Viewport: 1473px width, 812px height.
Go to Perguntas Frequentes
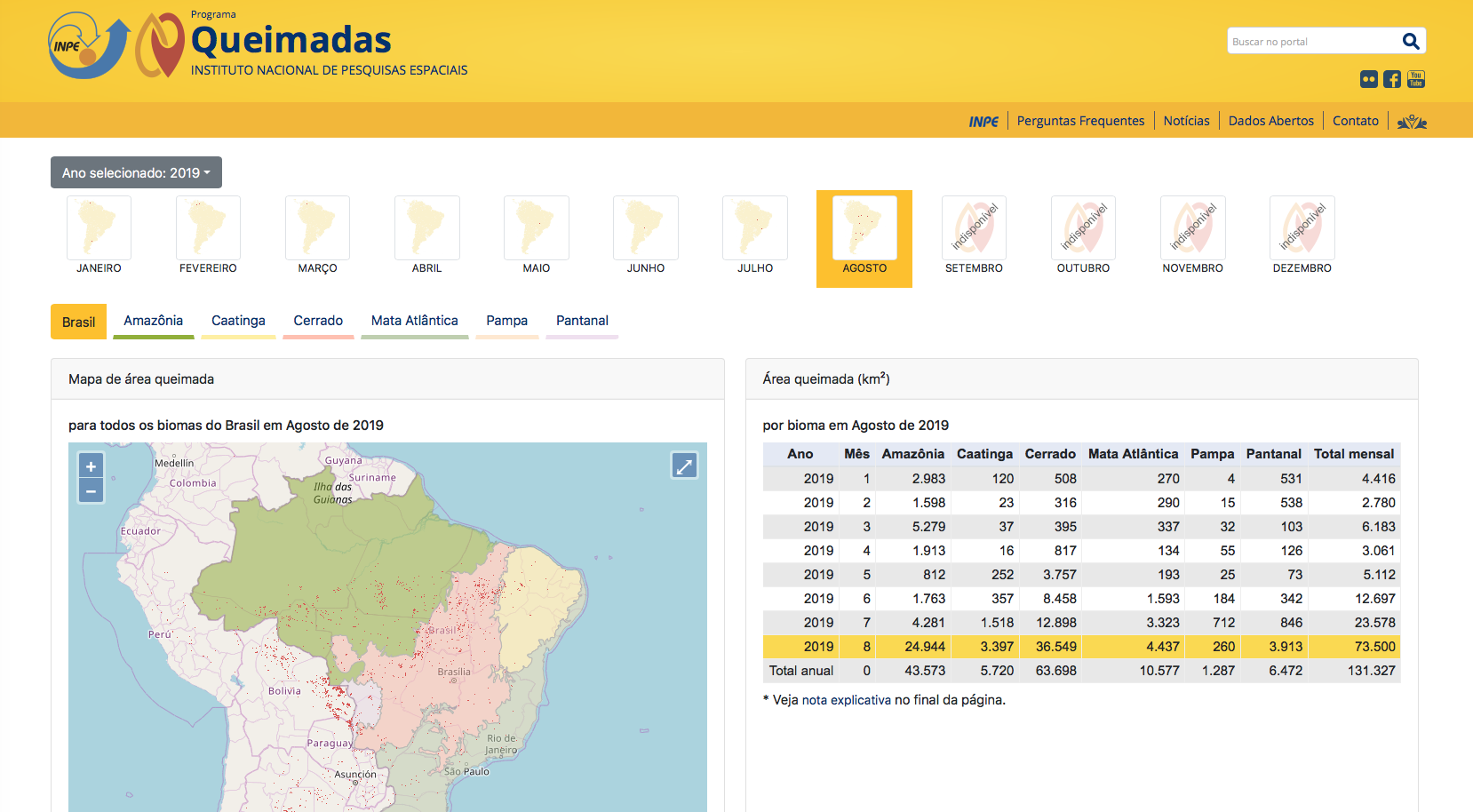tap(1080, 121)
